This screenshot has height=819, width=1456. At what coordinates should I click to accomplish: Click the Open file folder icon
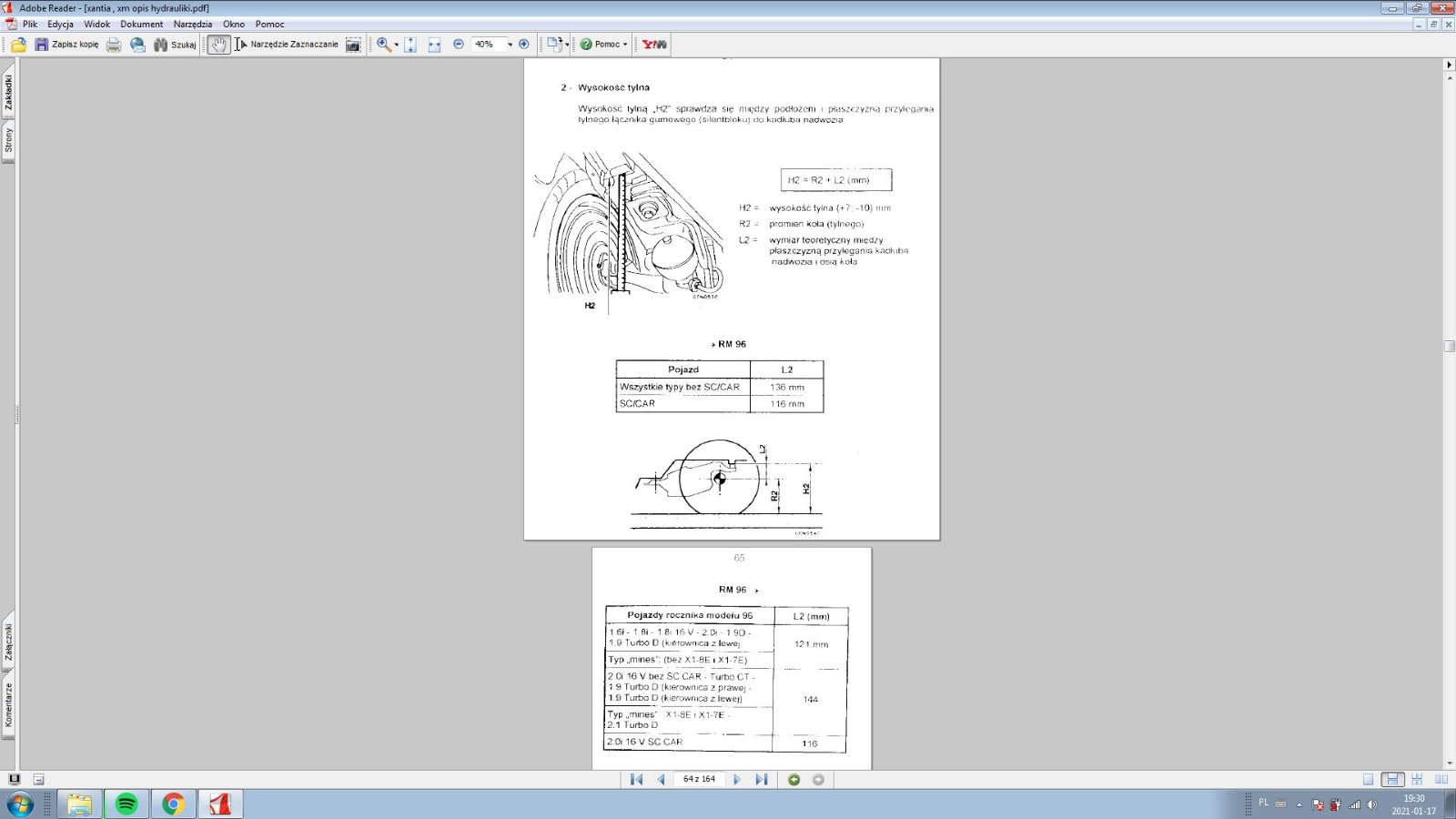[18, 44]
